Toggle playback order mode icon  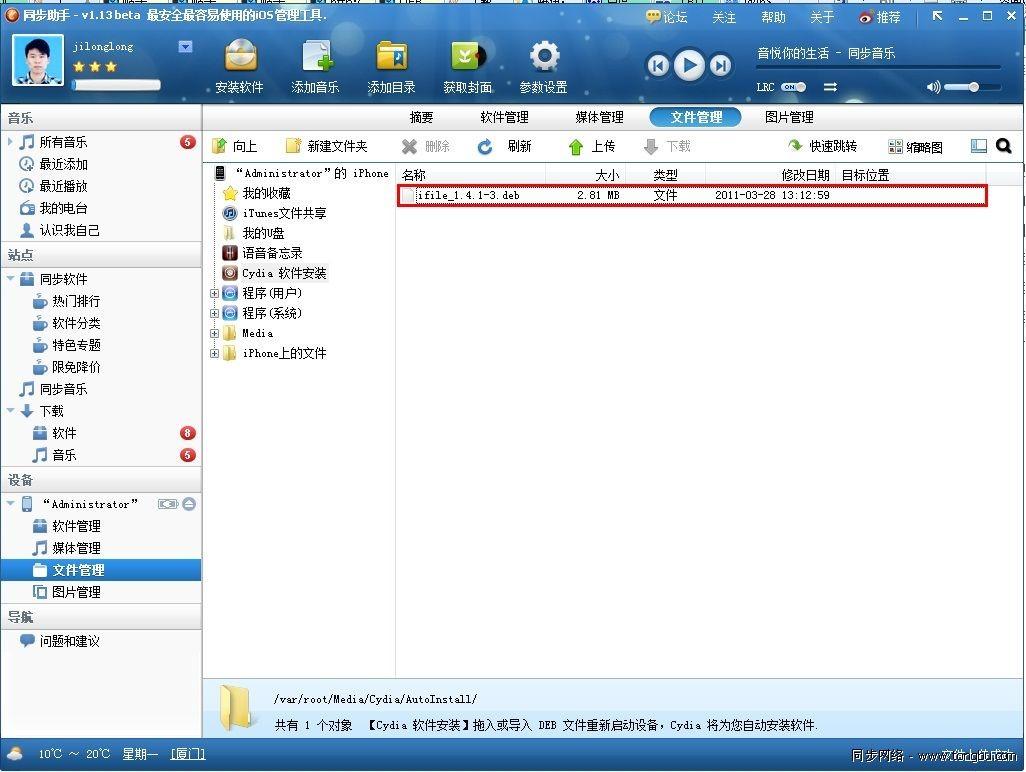[830, 87]
